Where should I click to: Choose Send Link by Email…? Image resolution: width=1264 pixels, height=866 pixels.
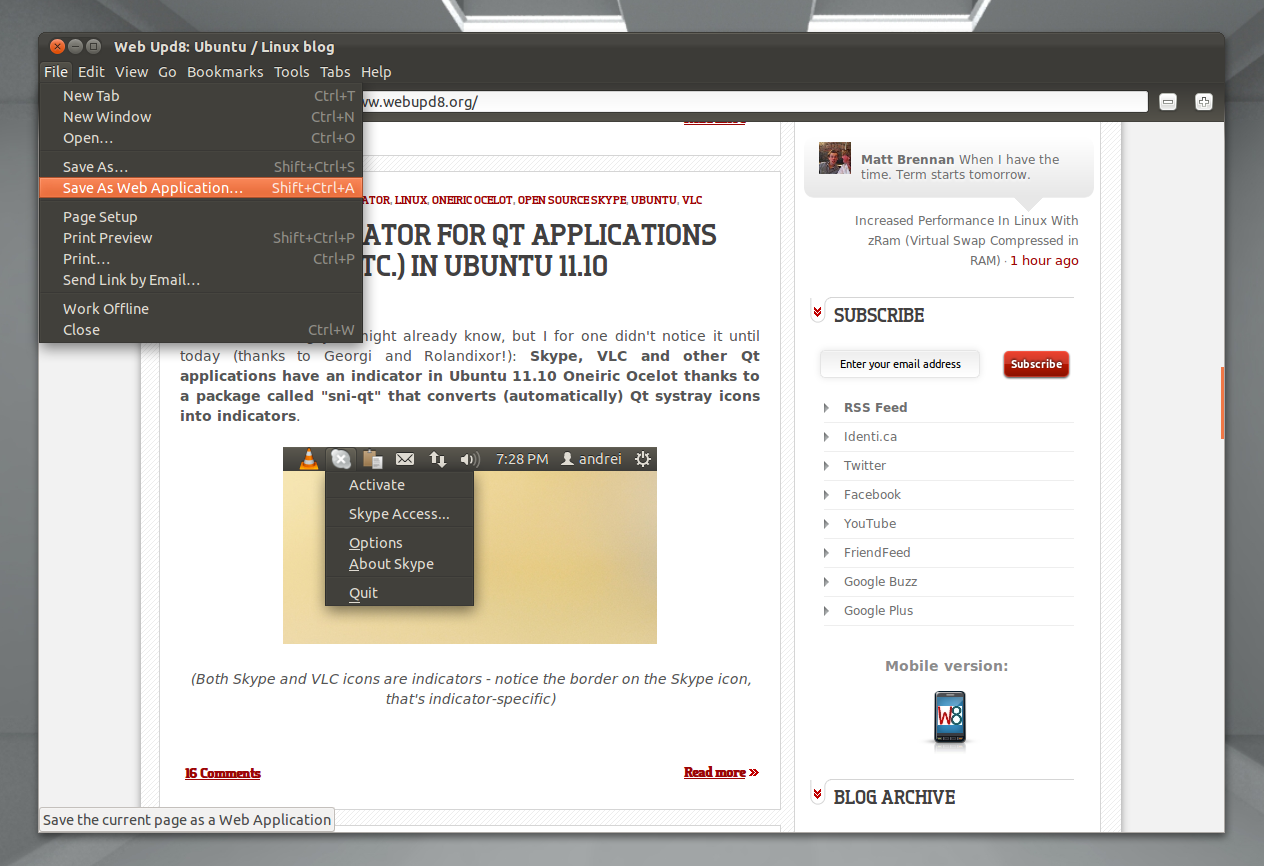point(200,280)
